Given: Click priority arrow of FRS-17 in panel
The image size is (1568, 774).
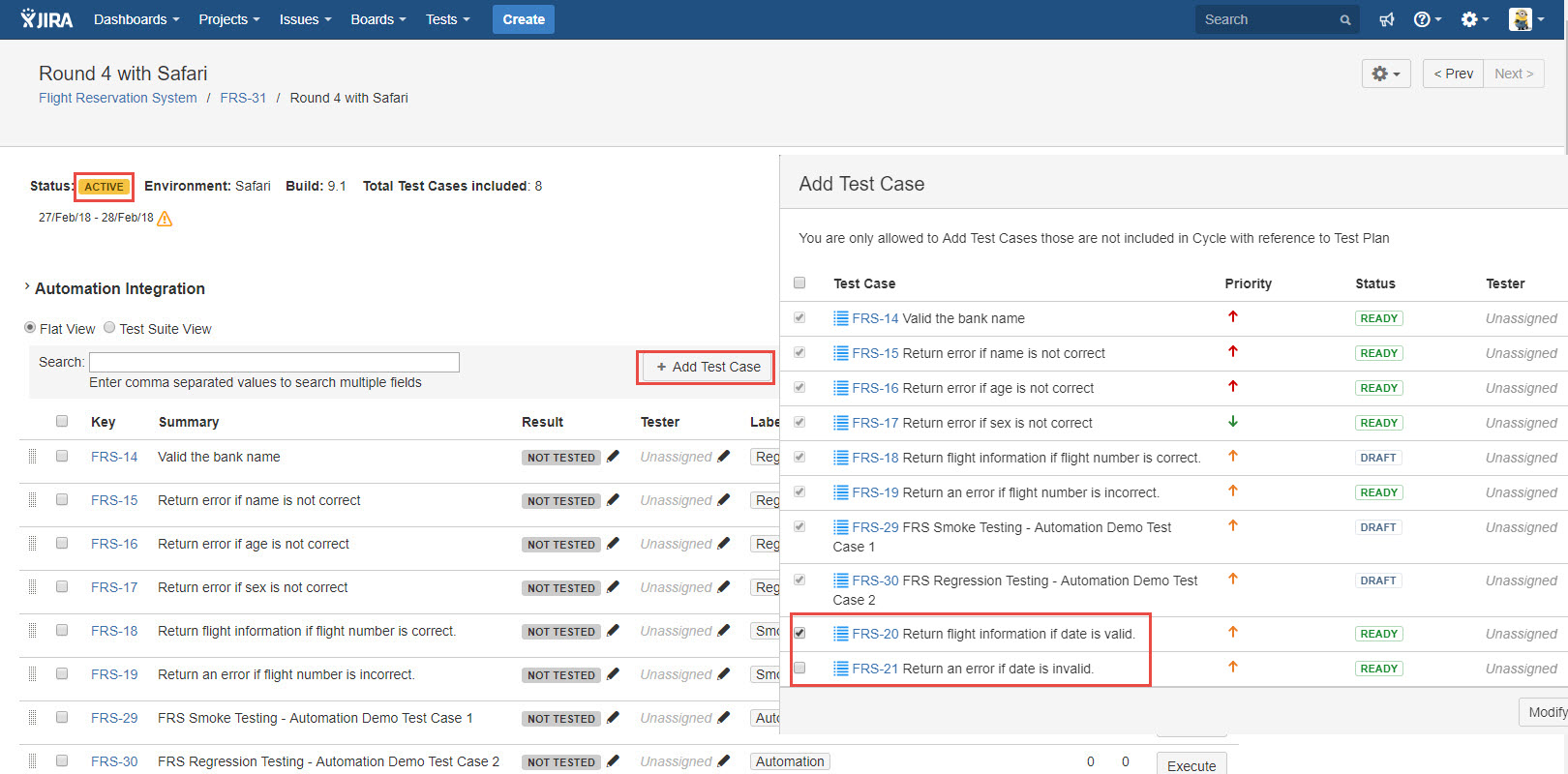Looking at the screenshot, I should 1233,422.
